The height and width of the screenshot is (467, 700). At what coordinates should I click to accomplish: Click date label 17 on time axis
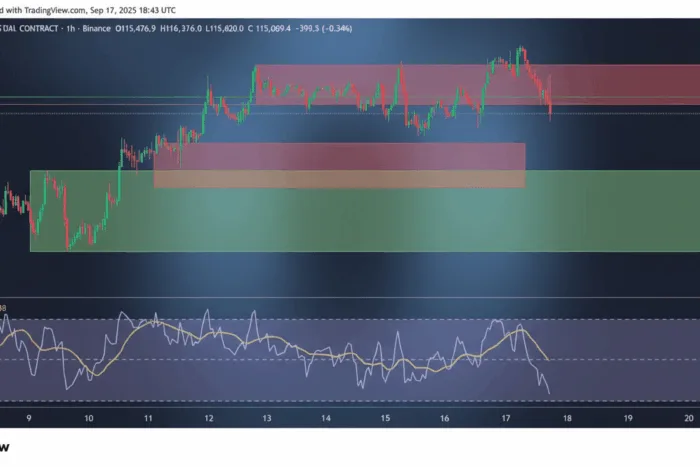tap(505, 418)
